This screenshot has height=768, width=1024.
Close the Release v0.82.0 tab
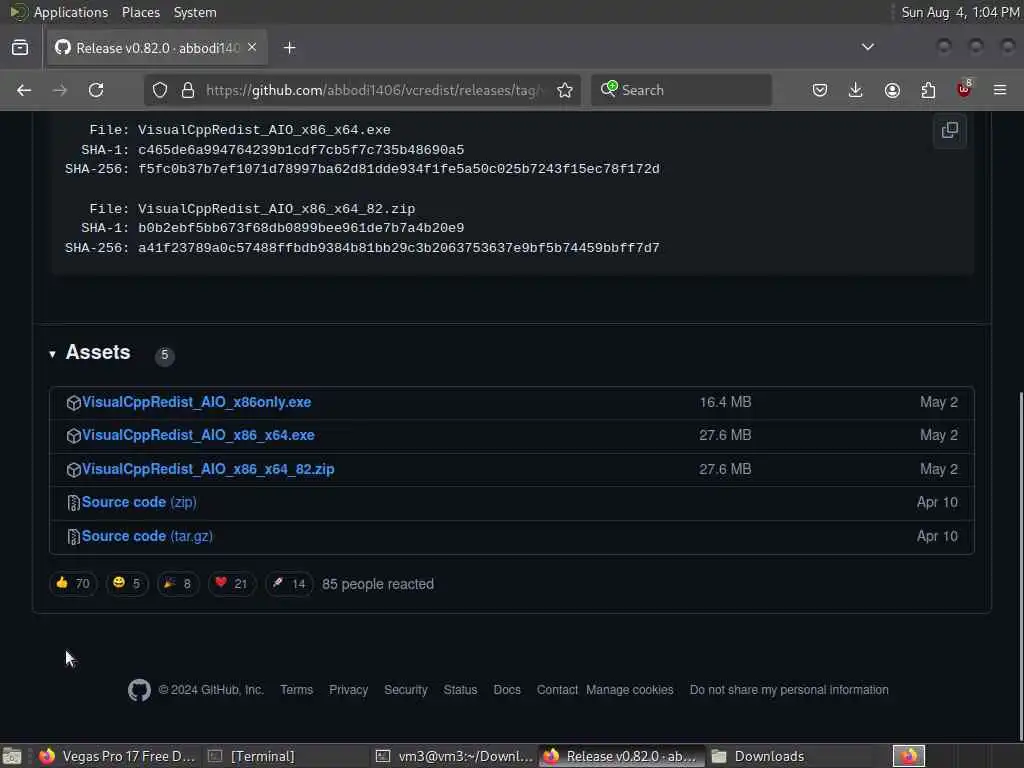(x=252, y=48)
